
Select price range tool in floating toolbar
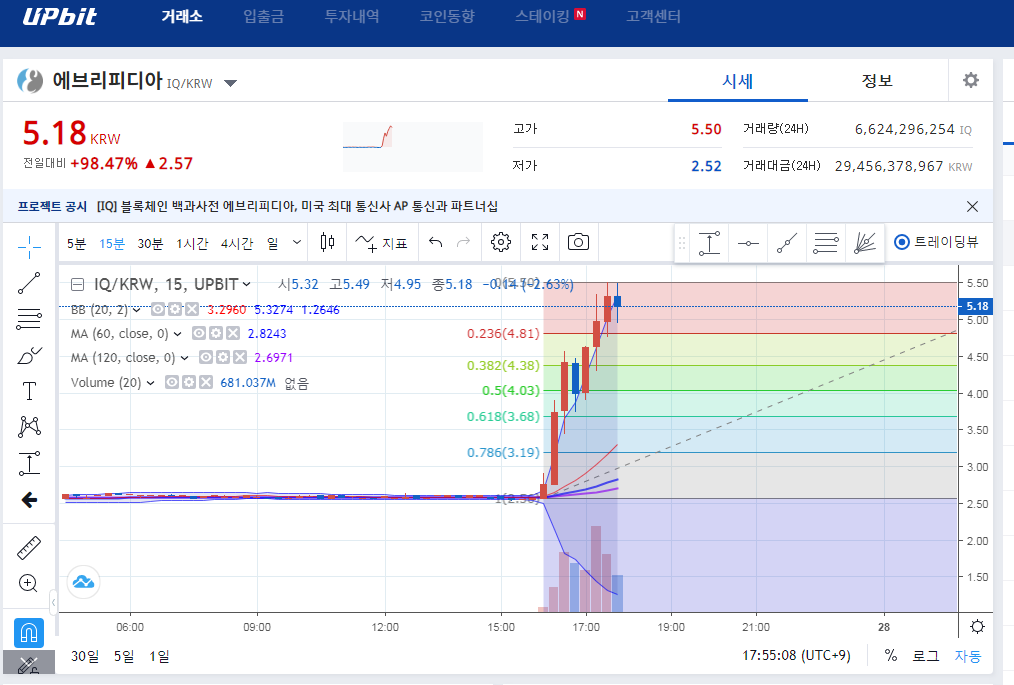(709, 243)
